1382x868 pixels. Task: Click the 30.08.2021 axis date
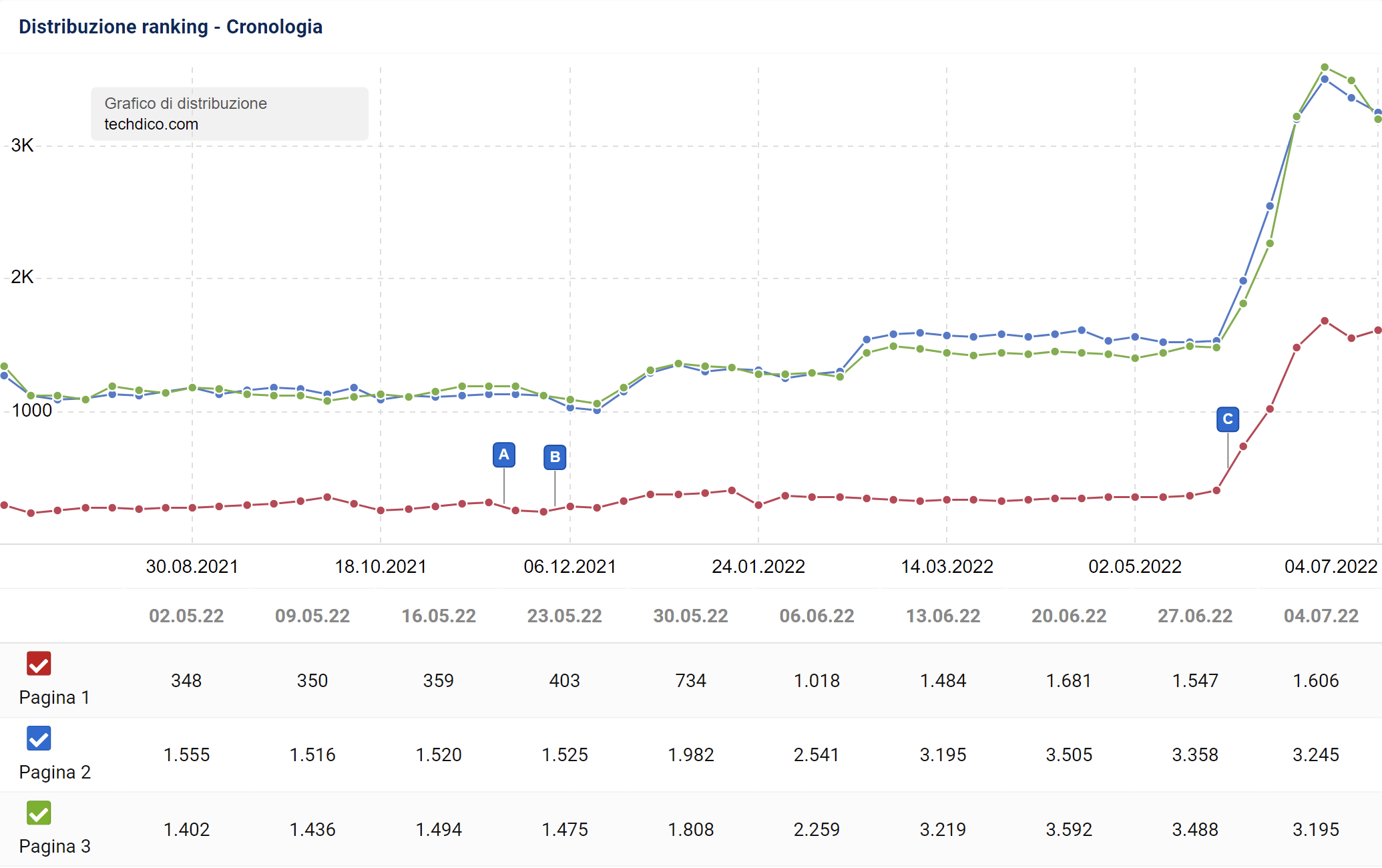tap(192, 567)
